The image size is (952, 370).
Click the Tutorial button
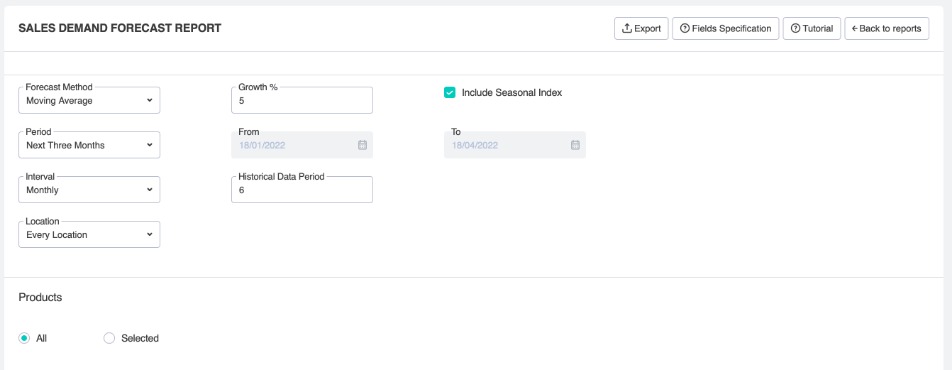click(812, 29)
